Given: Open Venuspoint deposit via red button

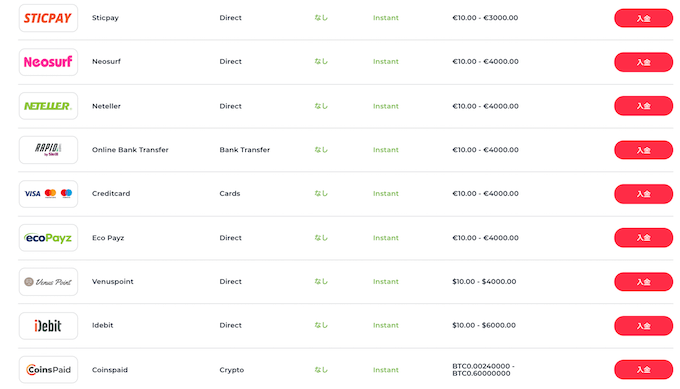Looking at the screenshot, I should click(644, 282).
